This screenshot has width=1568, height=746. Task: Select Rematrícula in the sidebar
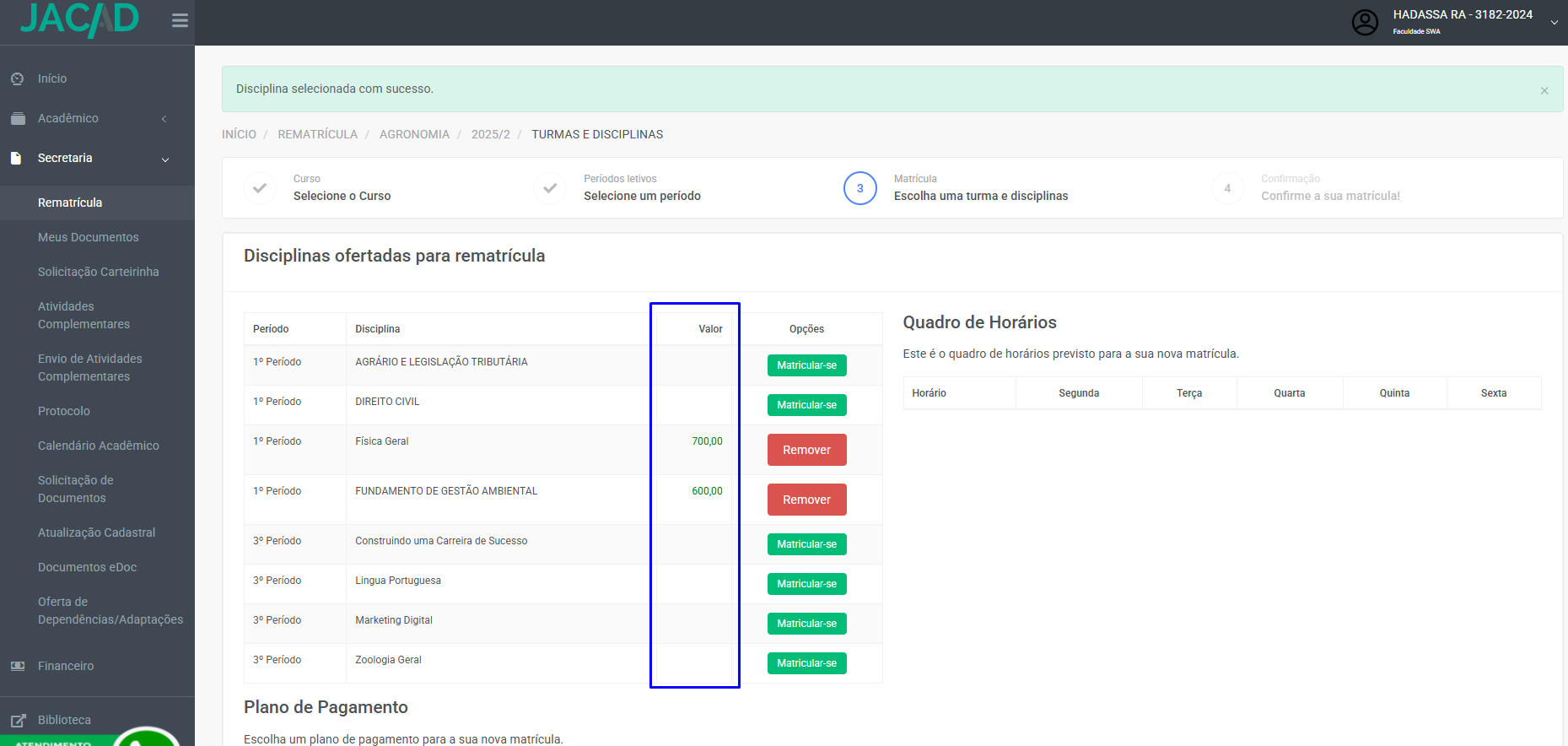point(70,203)
